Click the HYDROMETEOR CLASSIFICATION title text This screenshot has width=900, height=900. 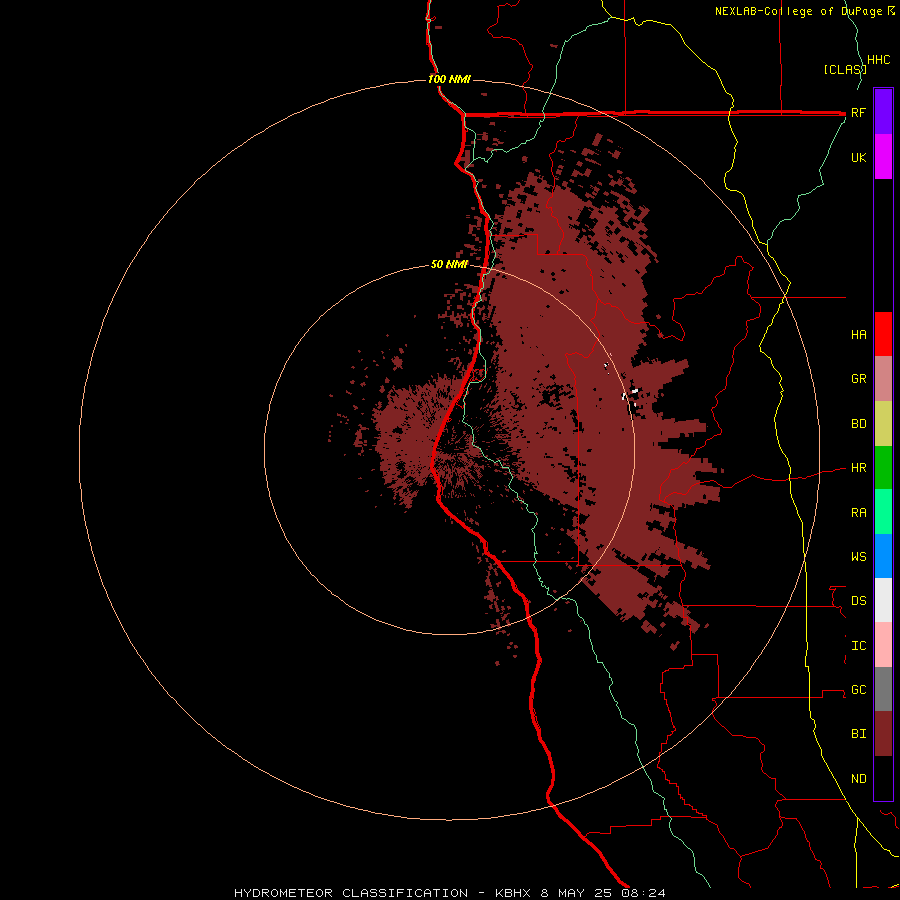click(x=351, y=893)
